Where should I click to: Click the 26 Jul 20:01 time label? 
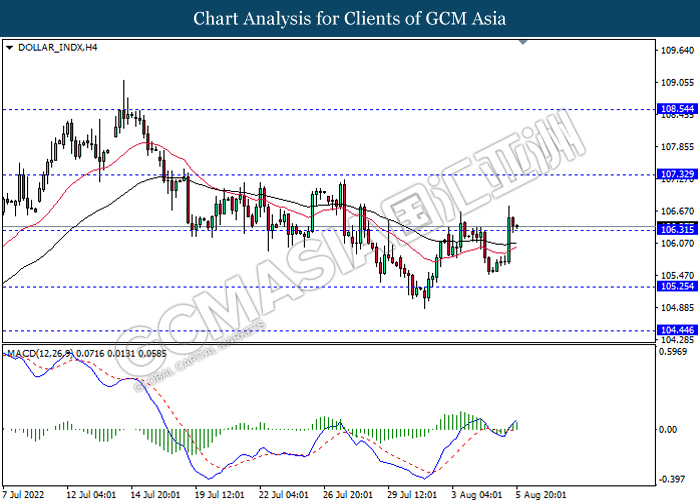pyautogui.click(x=348, y=495)
